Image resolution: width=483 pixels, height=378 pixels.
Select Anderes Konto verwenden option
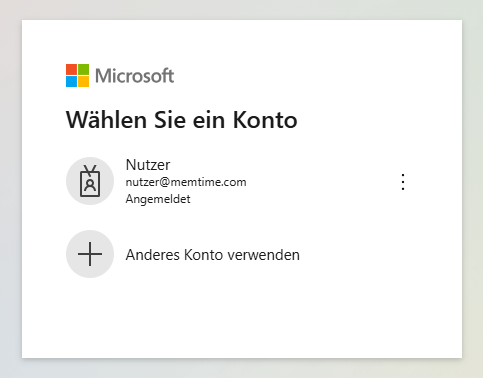point(213,255)
